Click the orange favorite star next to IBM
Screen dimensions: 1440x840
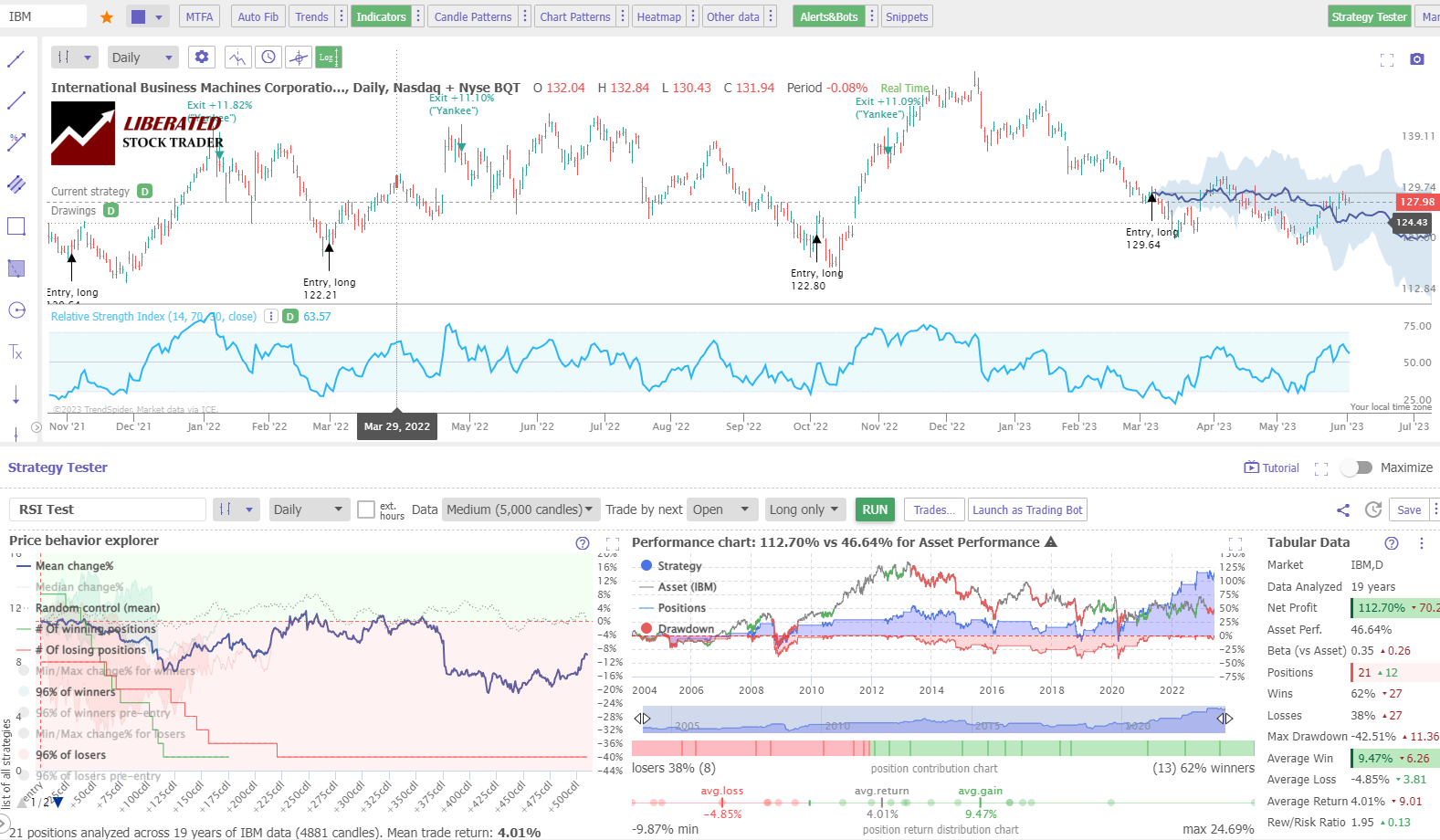pos(107,17)
